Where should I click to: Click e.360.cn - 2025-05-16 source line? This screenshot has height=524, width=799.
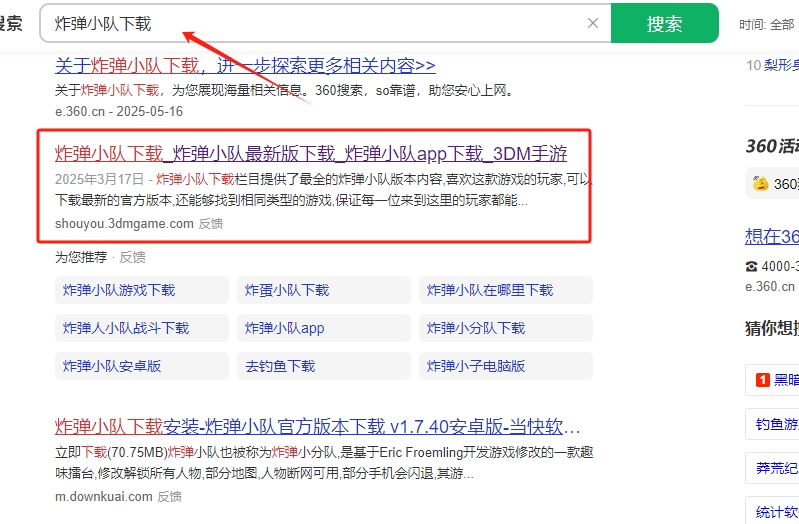(119, 112)
